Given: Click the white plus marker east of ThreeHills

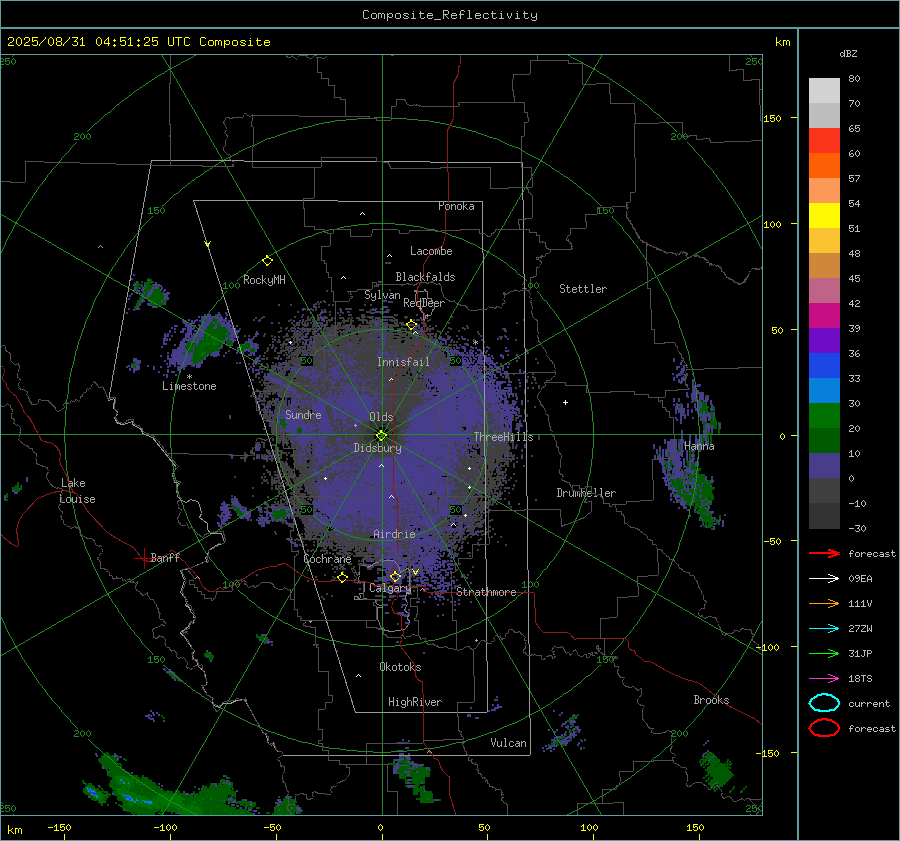Looking at the screenshot, I should tap(565, 402).
